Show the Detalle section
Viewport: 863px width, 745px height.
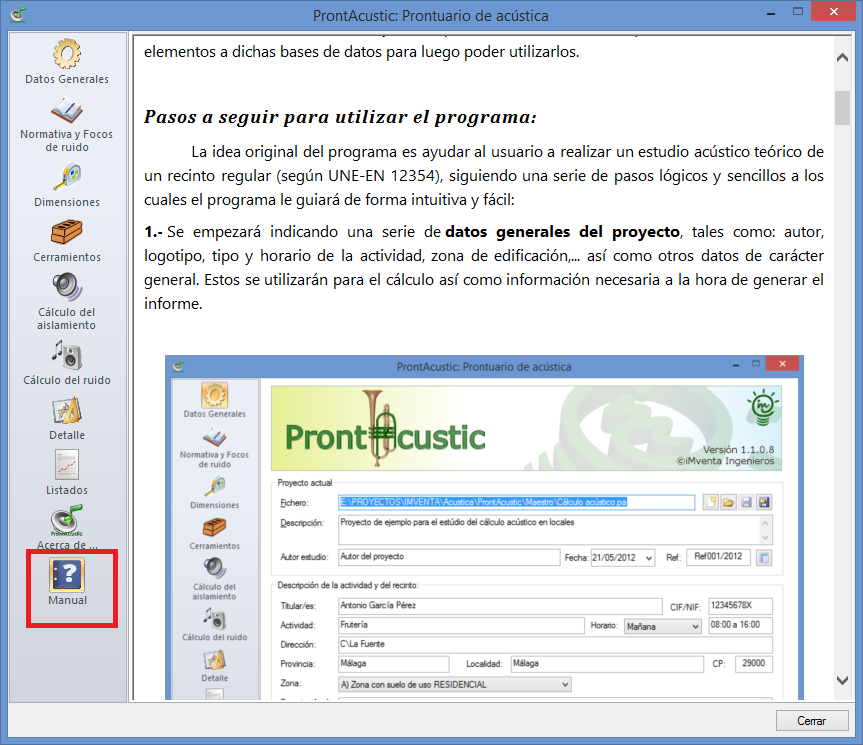[67, 419]
